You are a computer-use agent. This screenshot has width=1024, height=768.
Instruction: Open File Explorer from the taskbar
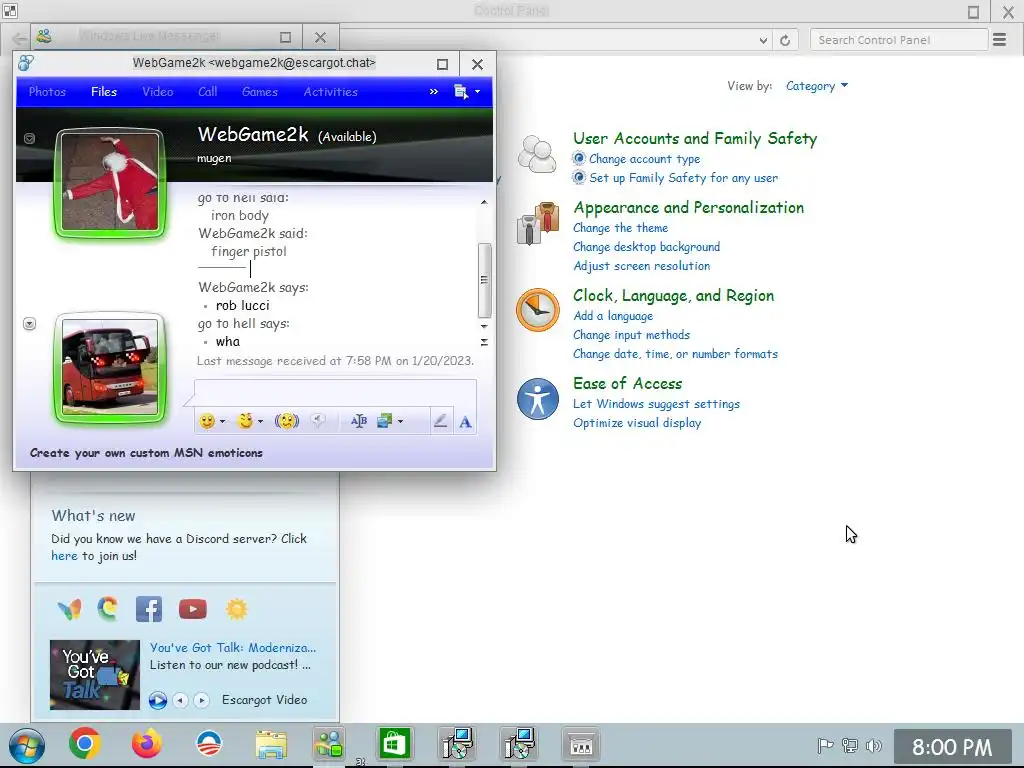pyautogui.click(x=271, y=745)
